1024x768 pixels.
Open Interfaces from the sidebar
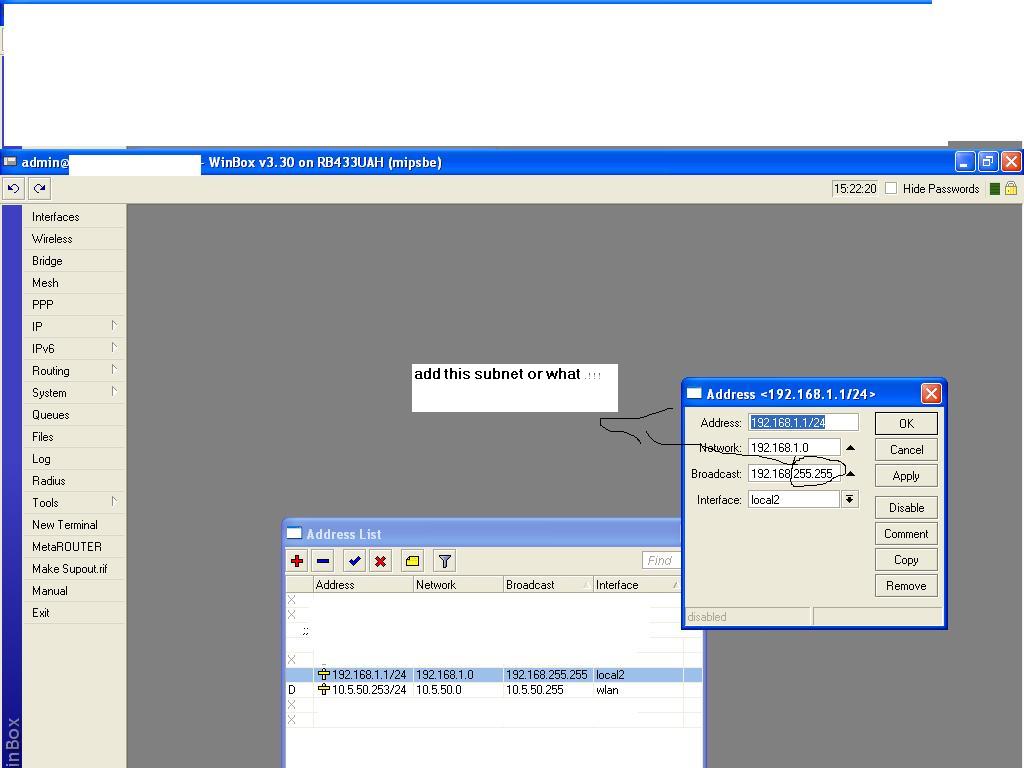click(x=73, y=217)
